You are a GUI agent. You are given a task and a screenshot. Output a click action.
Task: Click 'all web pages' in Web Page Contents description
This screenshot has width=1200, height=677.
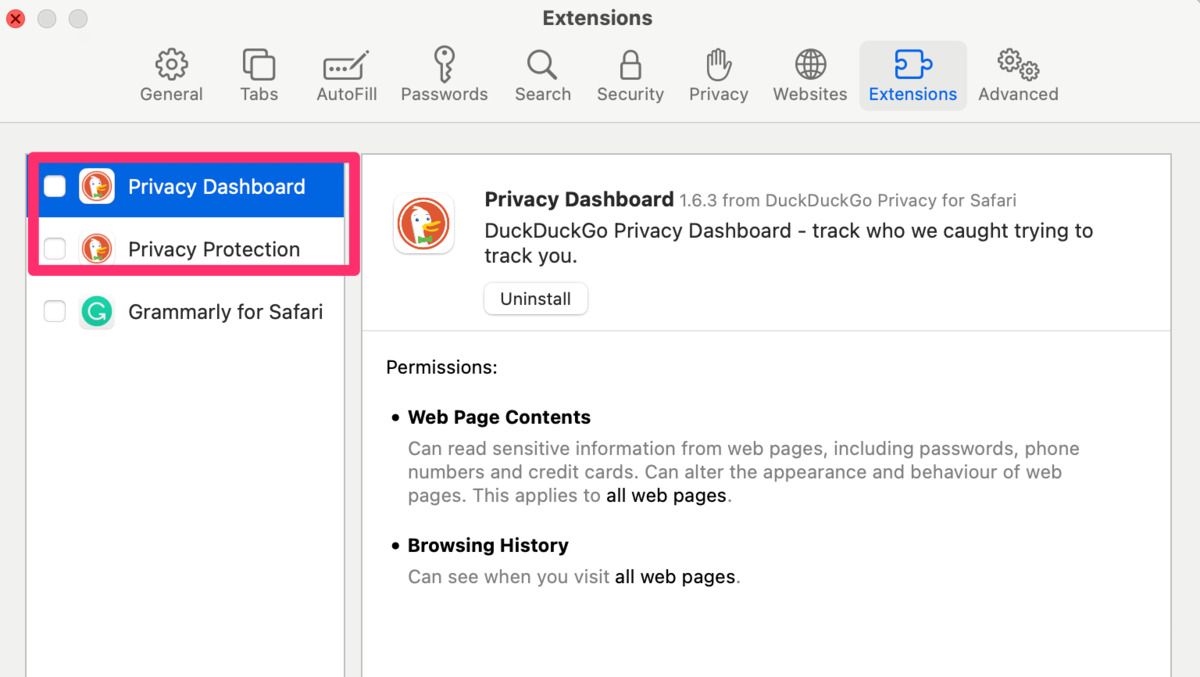[666, 495]
